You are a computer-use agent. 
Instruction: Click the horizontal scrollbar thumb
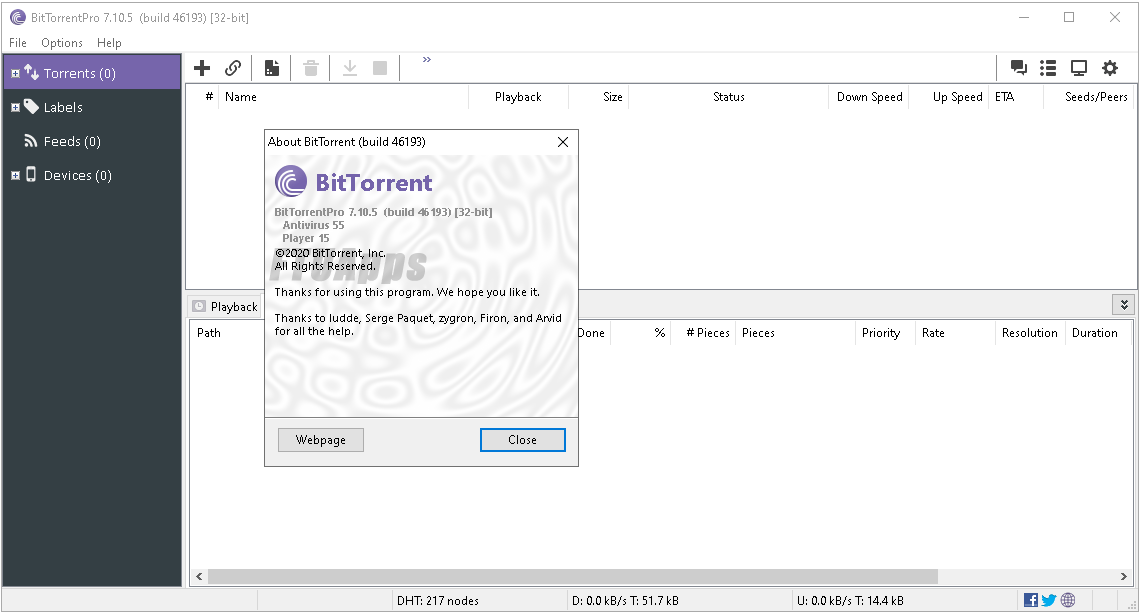pos(573,576)
